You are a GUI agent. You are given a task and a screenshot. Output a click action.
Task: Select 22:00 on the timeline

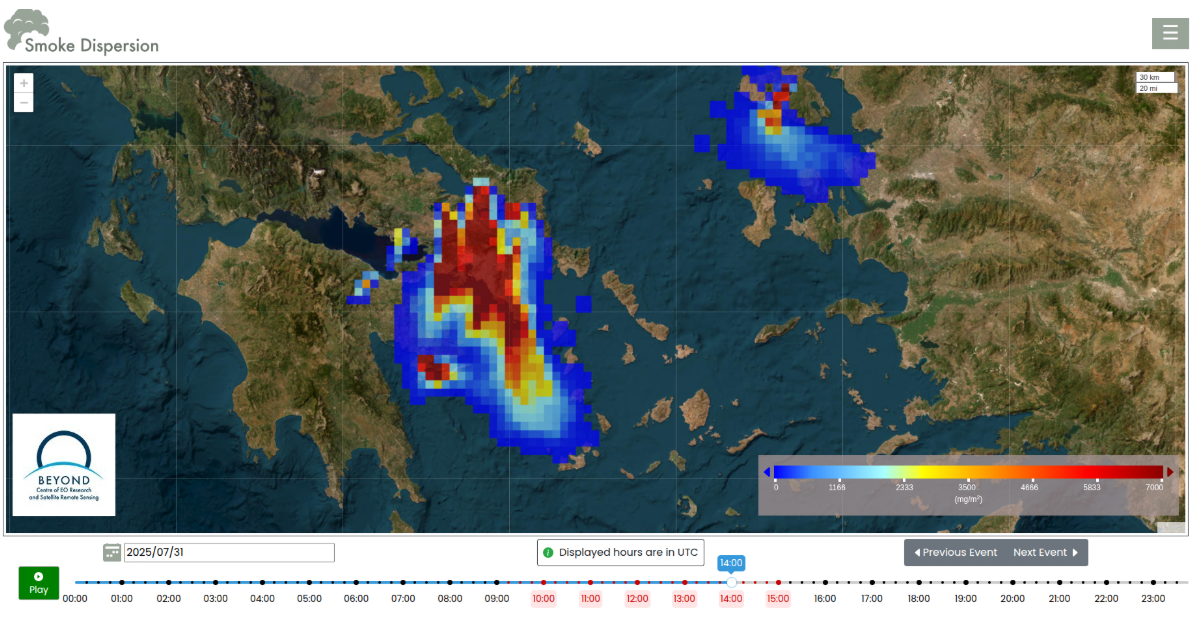click(x=1106, y=598)
